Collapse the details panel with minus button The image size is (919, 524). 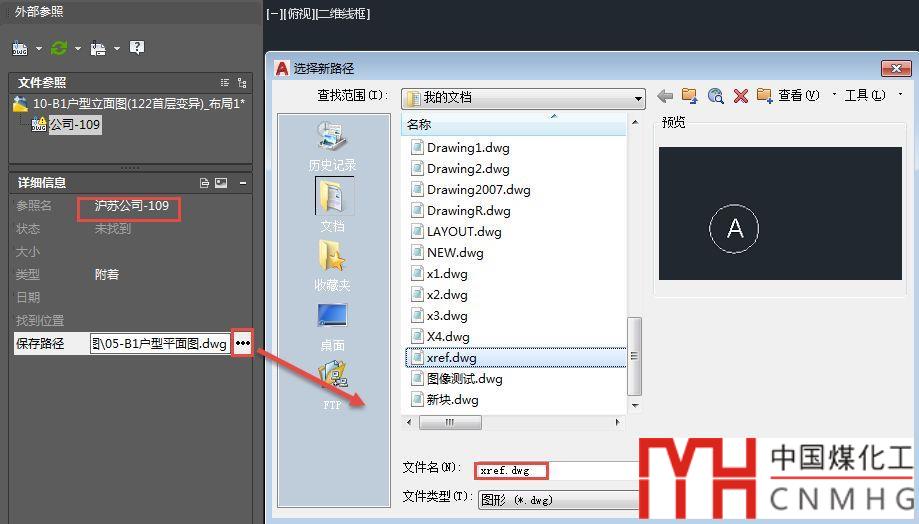click(x=243, y=183)
